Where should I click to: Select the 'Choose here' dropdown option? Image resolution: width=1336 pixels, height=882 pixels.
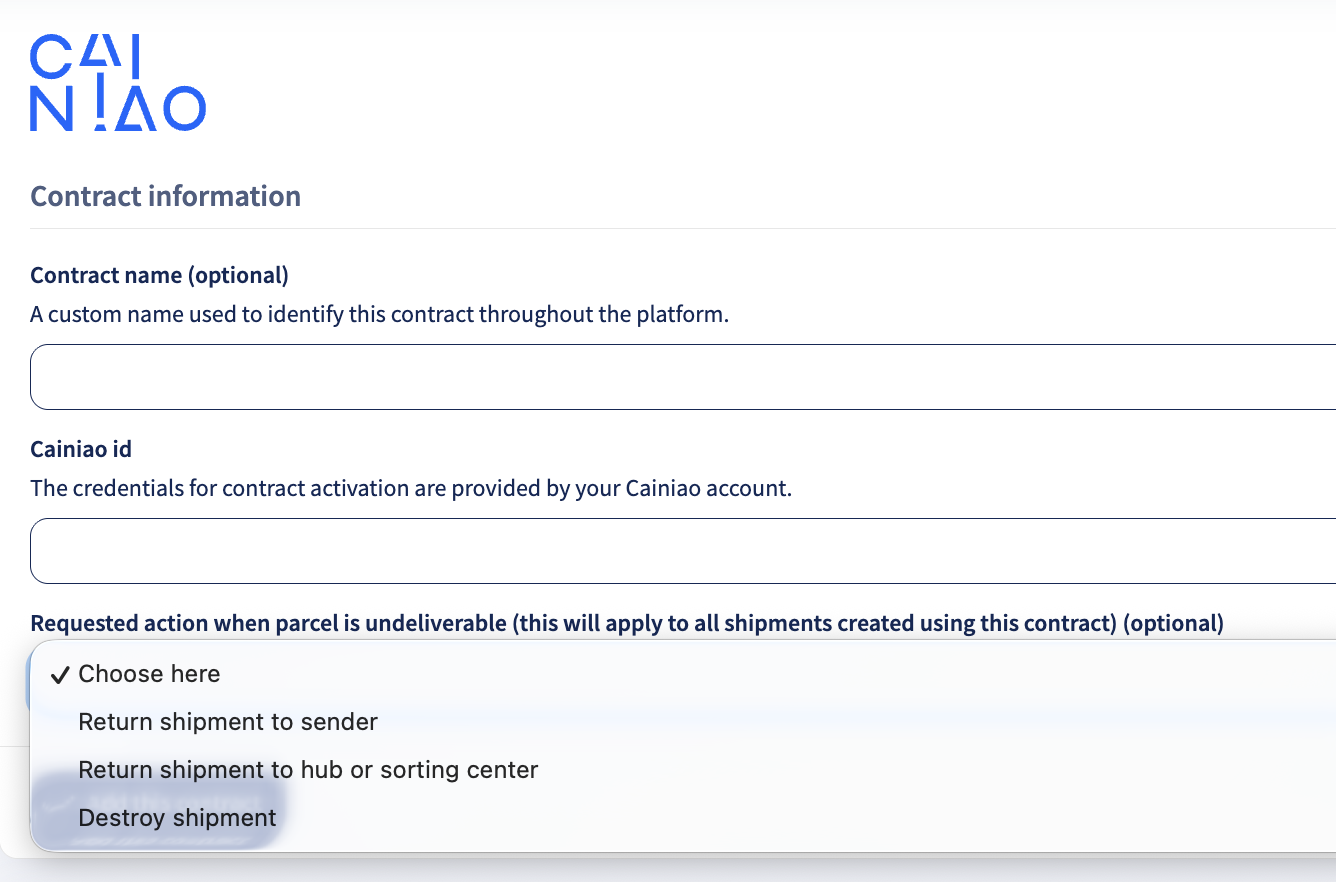point(683,674)
